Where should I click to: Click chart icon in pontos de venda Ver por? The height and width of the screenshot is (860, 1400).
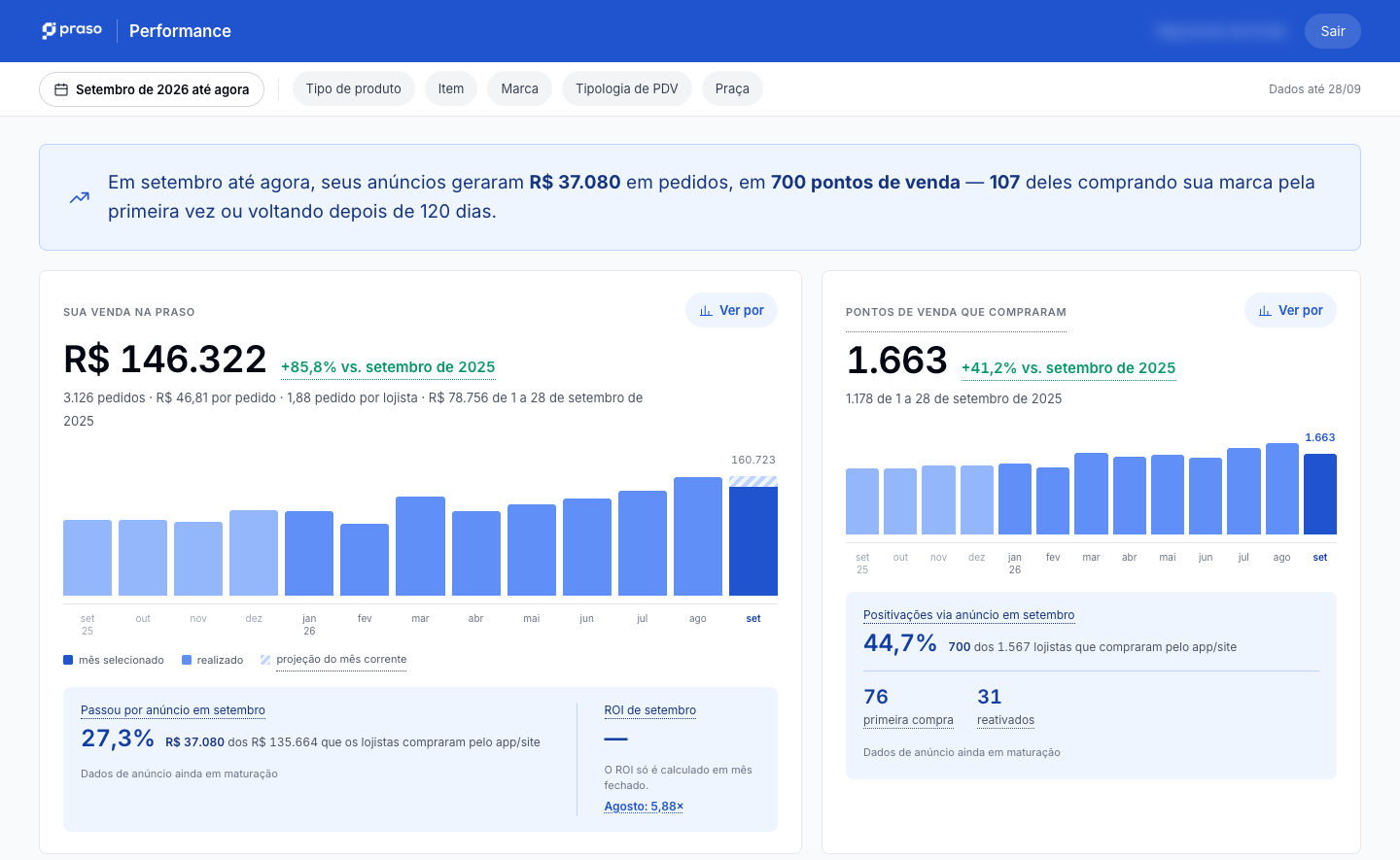(1265, 311)
